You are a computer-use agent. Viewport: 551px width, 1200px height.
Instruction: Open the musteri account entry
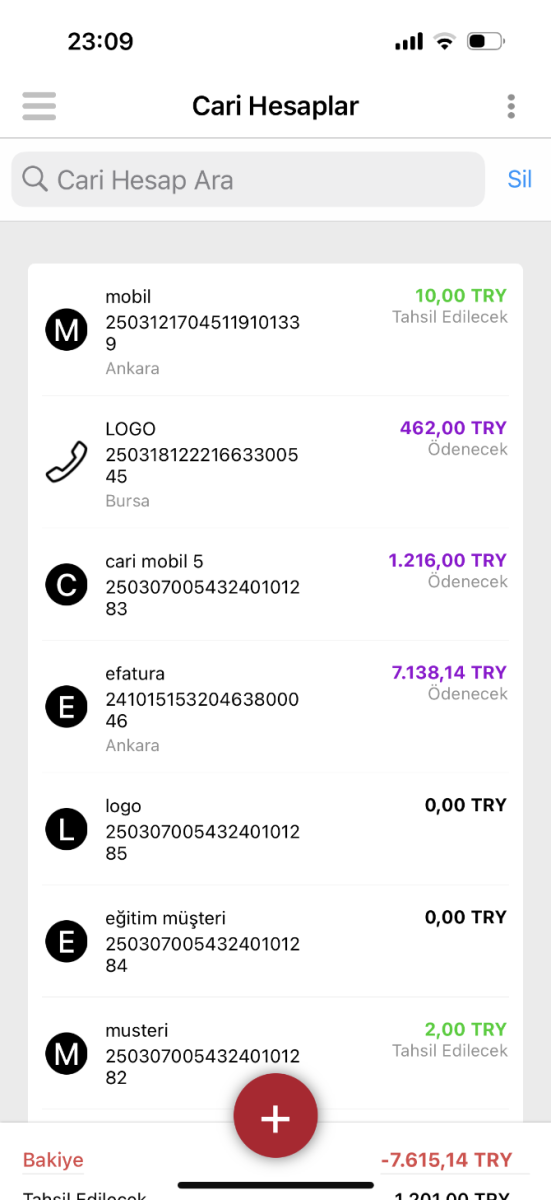[275, 1053]
